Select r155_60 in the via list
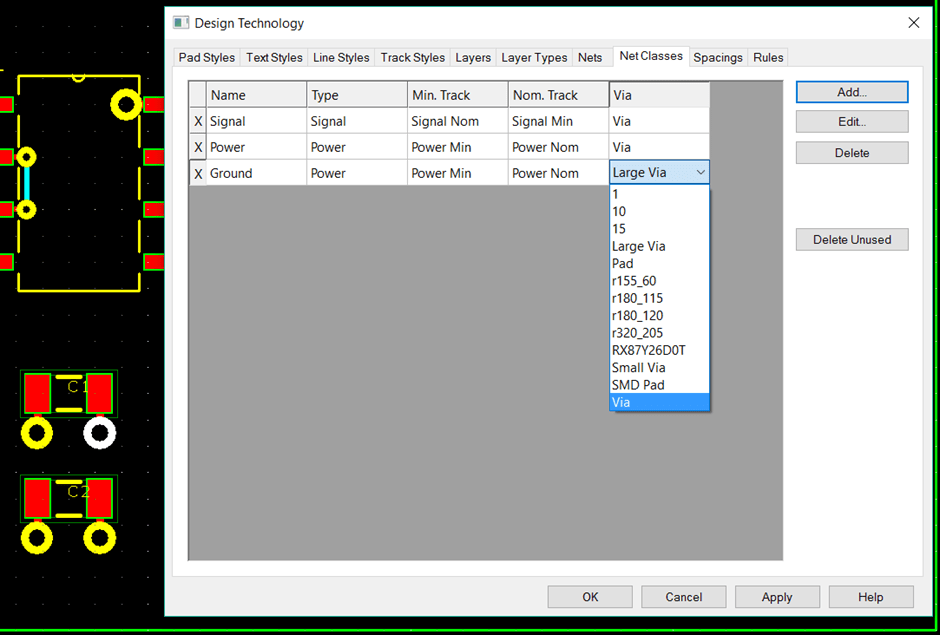 [659, 281]
